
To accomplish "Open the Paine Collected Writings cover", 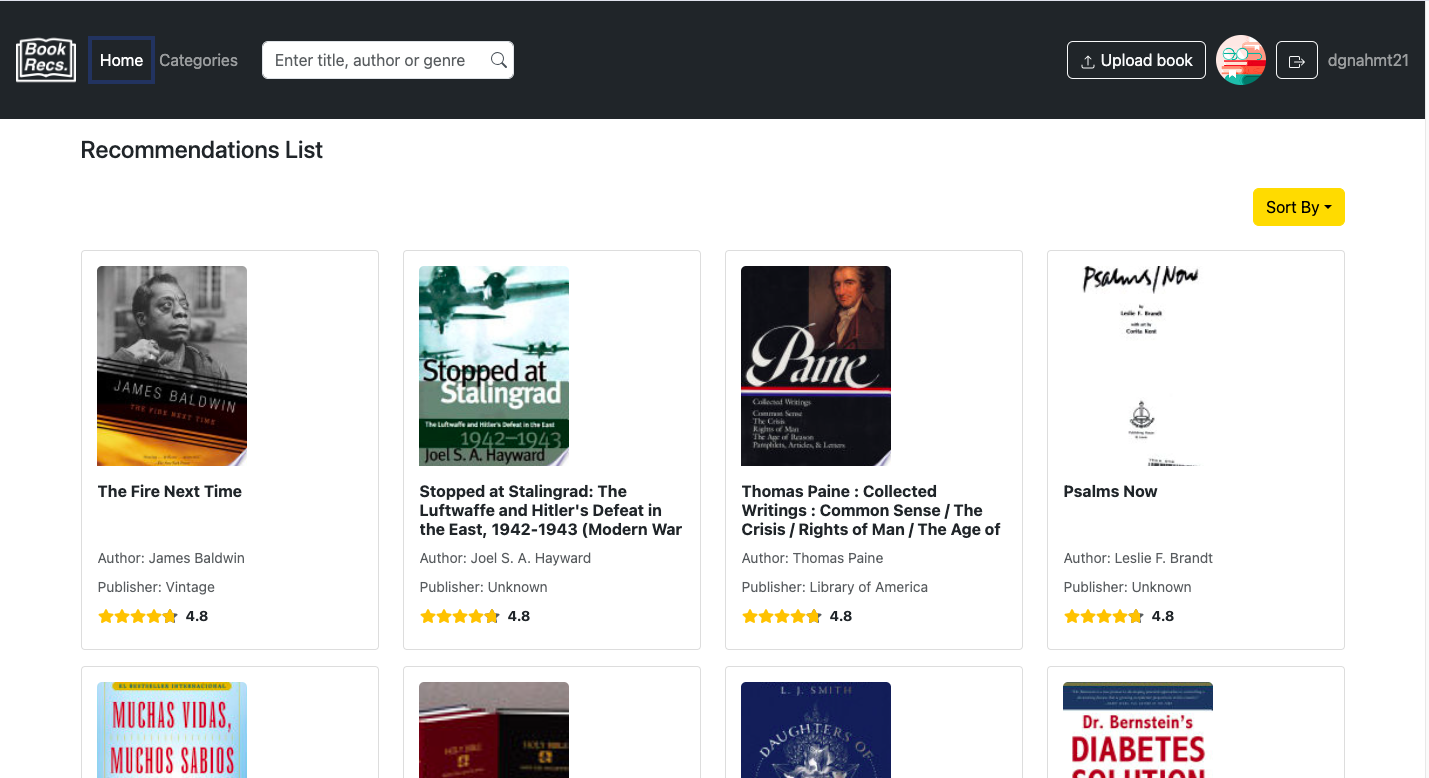I will tap(816, 366).
